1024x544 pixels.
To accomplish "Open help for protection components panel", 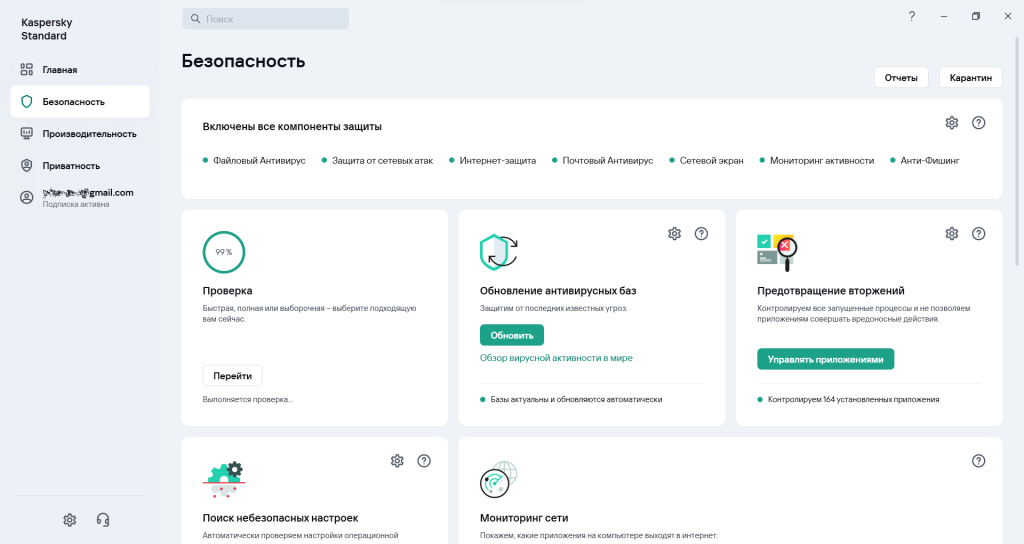I will (978, 123).
